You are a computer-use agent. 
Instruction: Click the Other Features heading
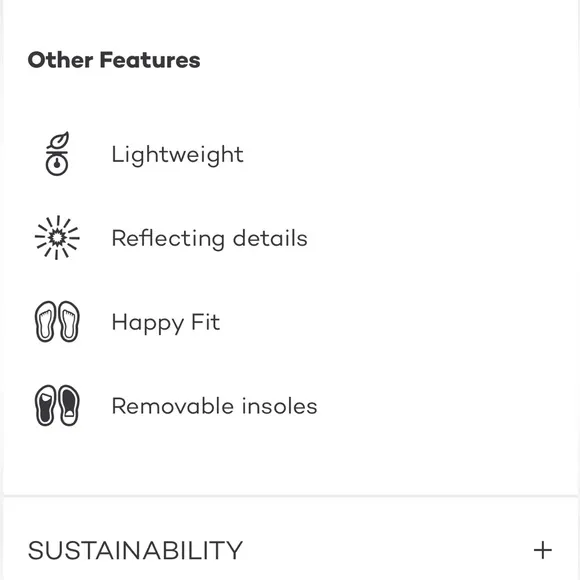pyautogui.click(x=114, y=60)
